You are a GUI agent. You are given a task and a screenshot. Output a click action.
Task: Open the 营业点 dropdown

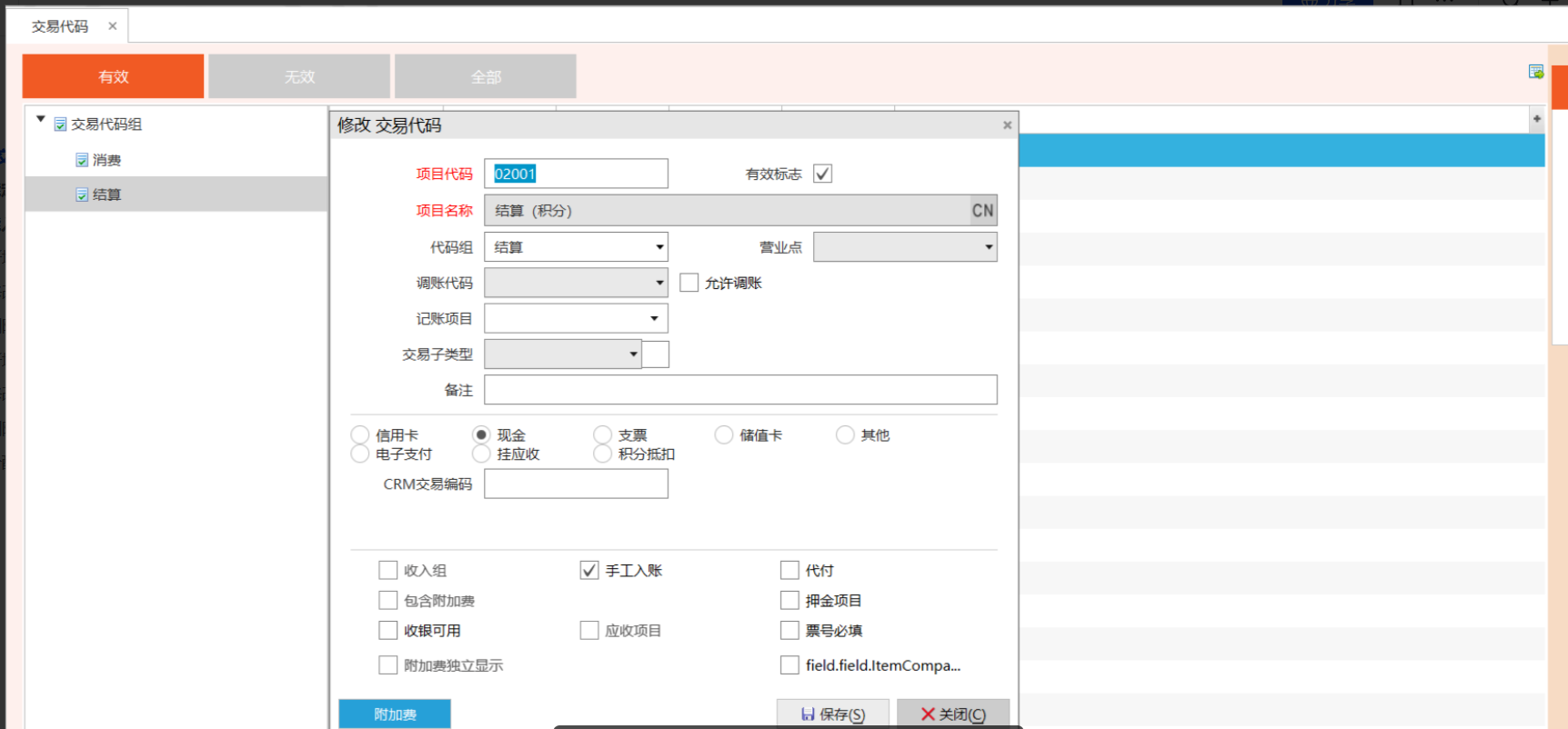click(989, 247)
